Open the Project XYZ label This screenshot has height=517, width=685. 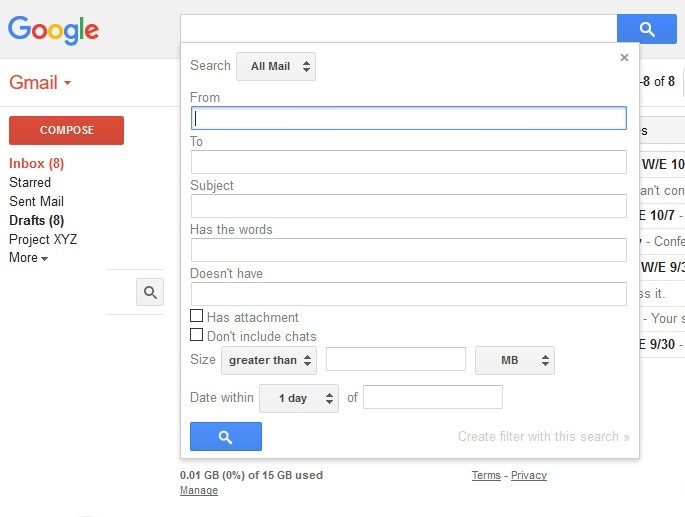click(43, 239)
